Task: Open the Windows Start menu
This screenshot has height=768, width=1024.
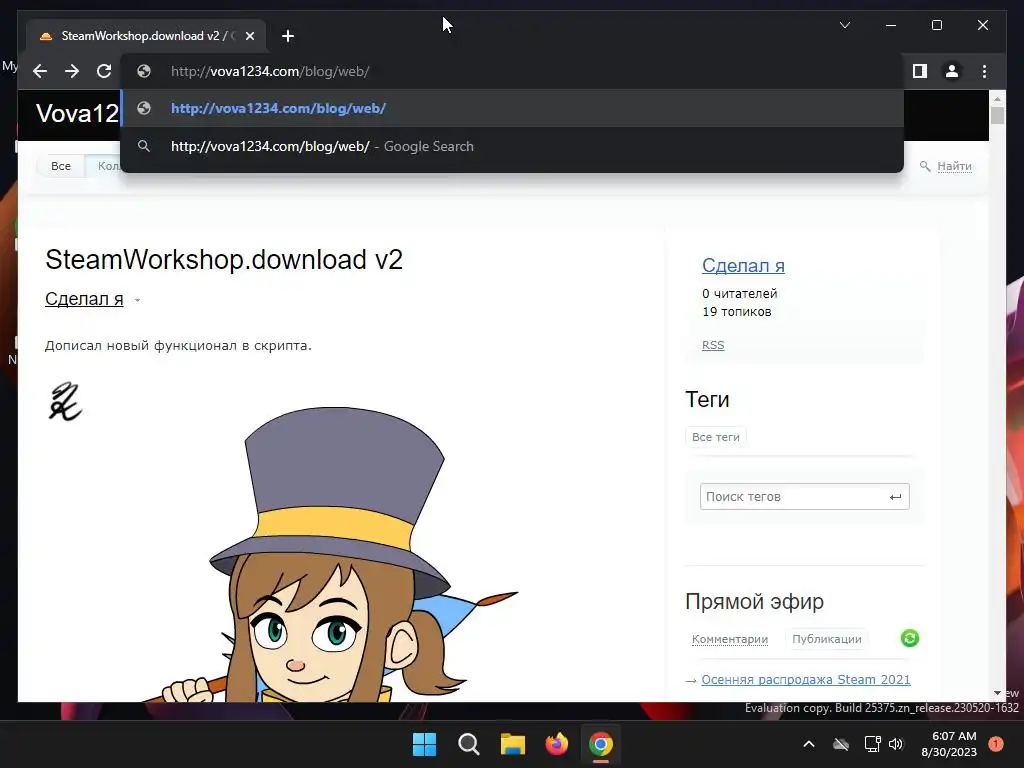Action: pos(424,744)
